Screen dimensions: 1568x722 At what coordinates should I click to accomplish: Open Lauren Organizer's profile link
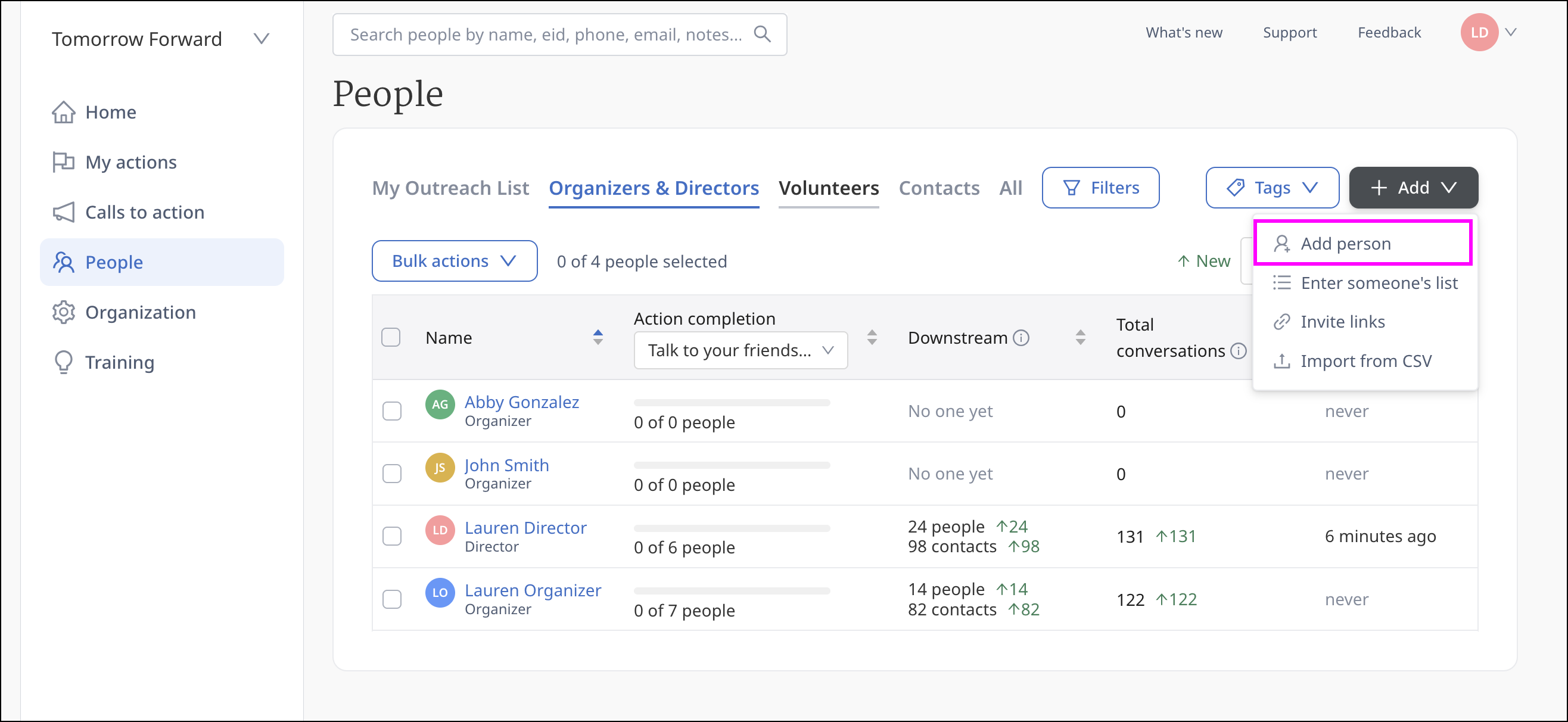pyautogui.click(x=532, y=590)
